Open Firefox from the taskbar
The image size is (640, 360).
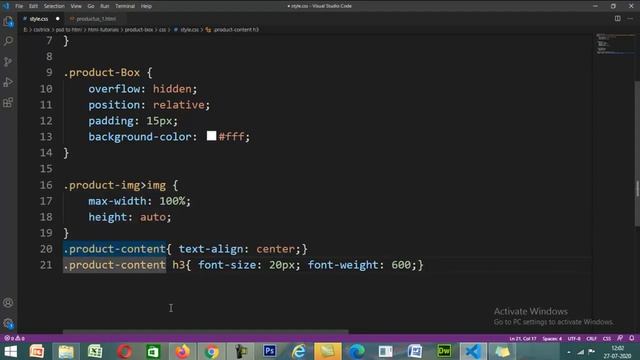click(182, 351)
